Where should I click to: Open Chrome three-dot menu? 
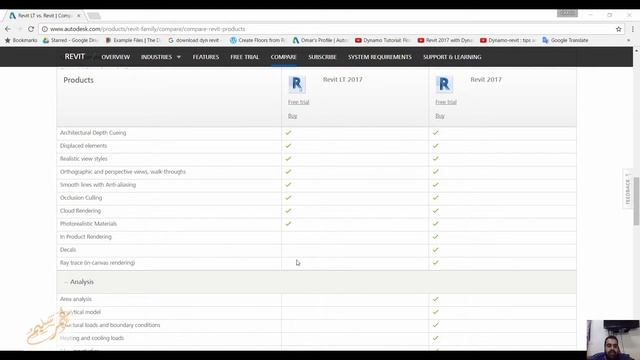coord(633,29)
